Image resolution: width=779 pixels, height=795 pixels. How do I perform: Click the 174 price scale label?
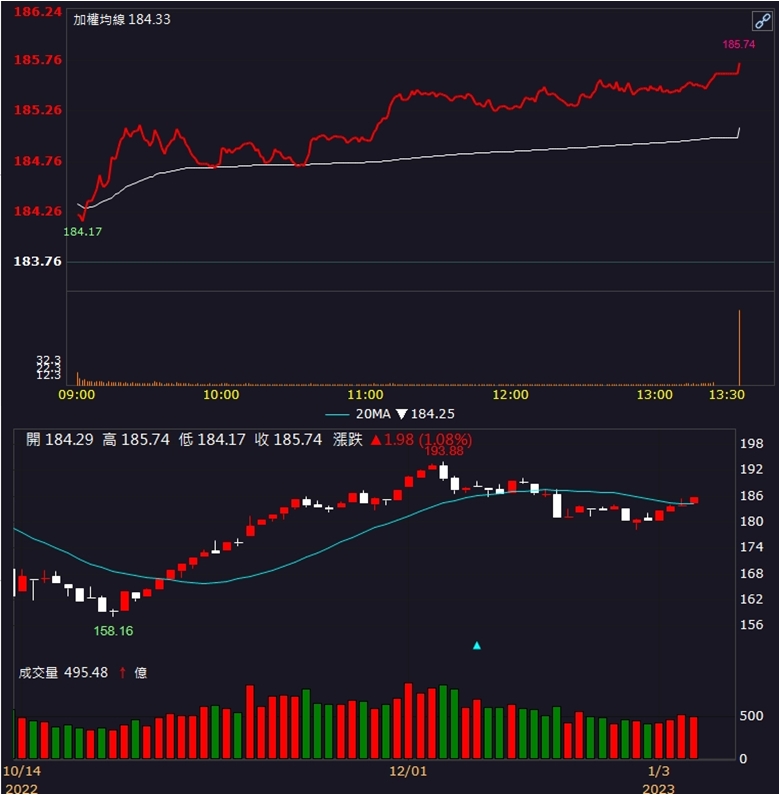tap(752, 547)
